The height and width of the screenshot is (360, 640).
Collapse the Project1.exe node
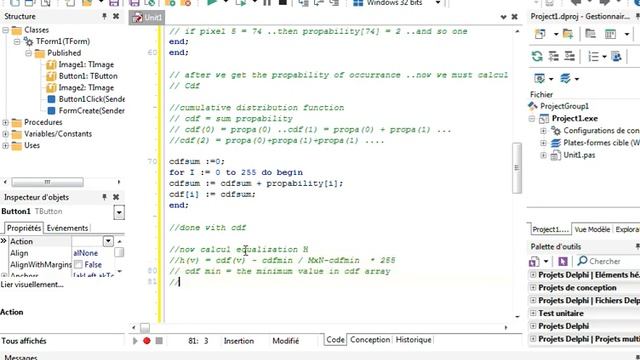tap(531, 119)
